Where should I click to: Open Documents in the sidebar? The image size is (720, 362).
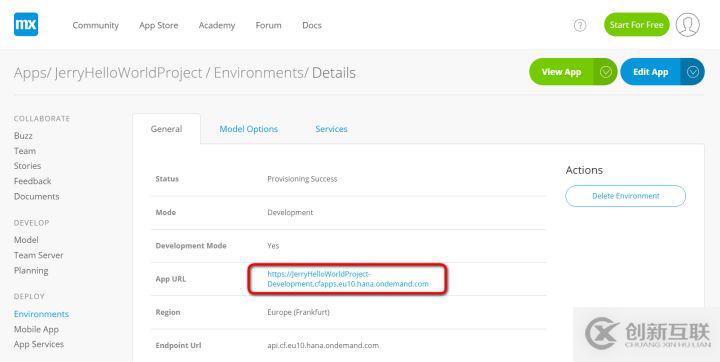pos(36,196)
